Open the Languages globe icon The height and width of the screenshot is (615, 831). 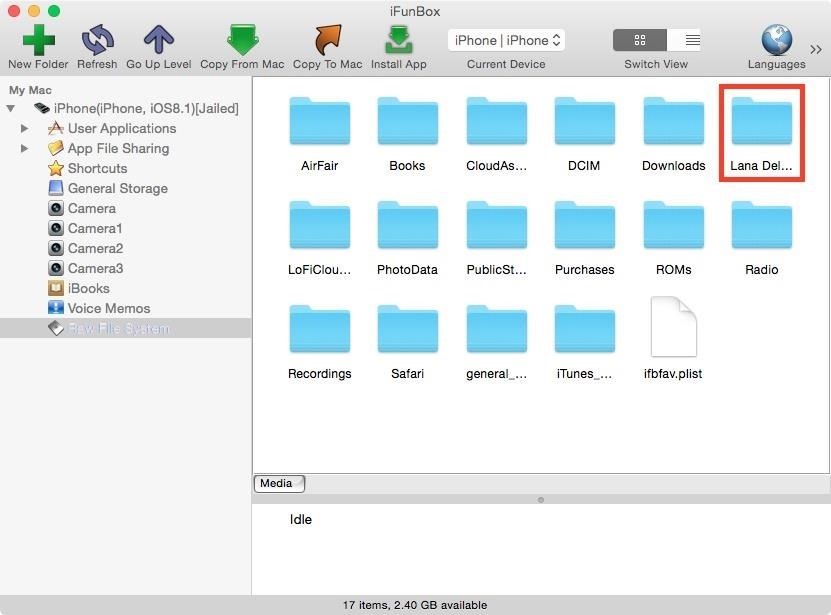point(776,39)
